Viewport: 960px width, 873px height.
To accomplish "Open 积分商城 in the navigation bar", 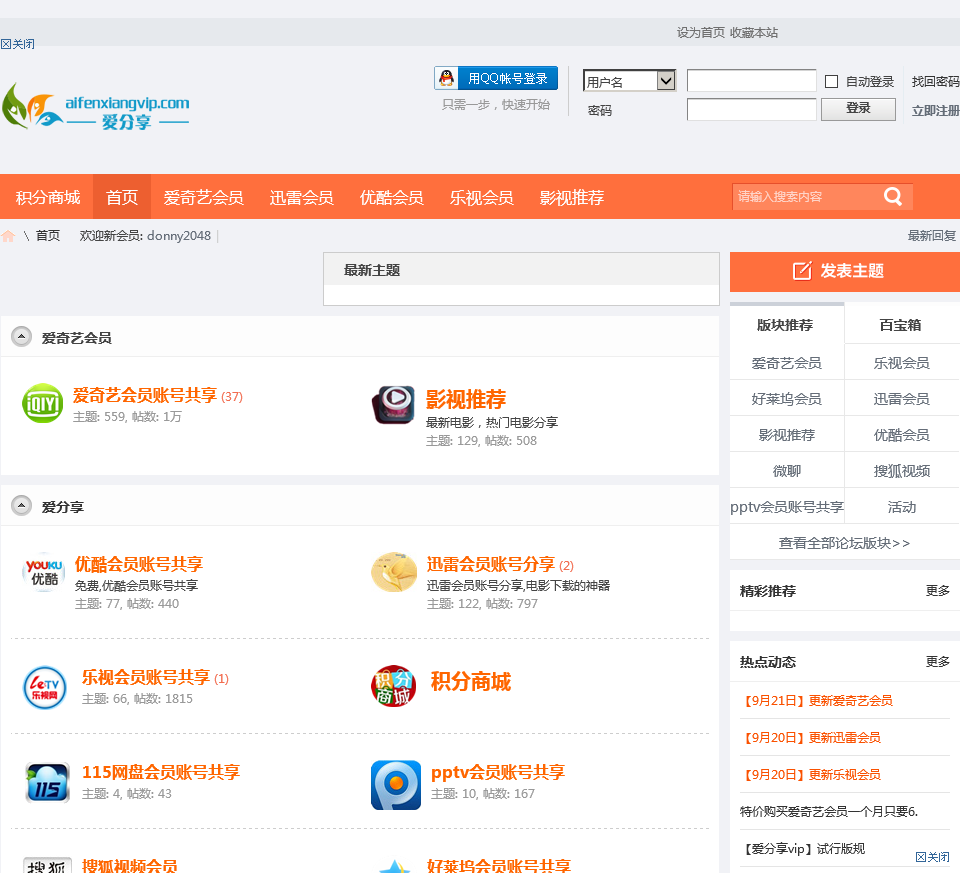I will (48, 197).
